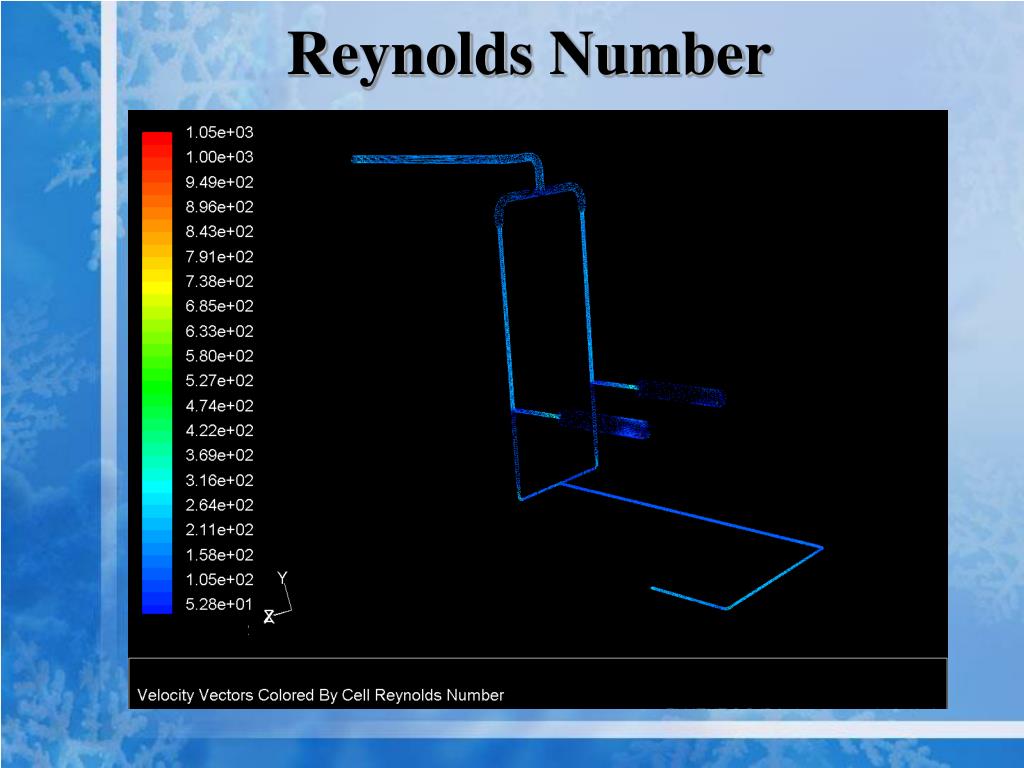Viewport: 1024px width, 768px height.
Task: Select the legend value 7.38e+02
Action: (x=219, y=281)
